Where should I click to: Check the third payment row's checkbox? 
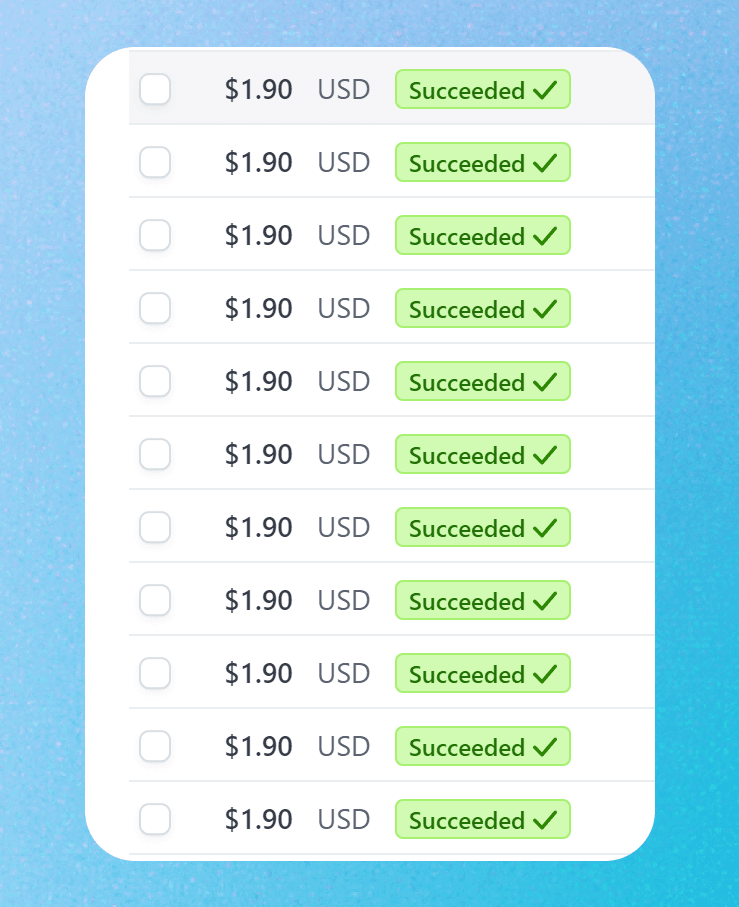[155, 235]
